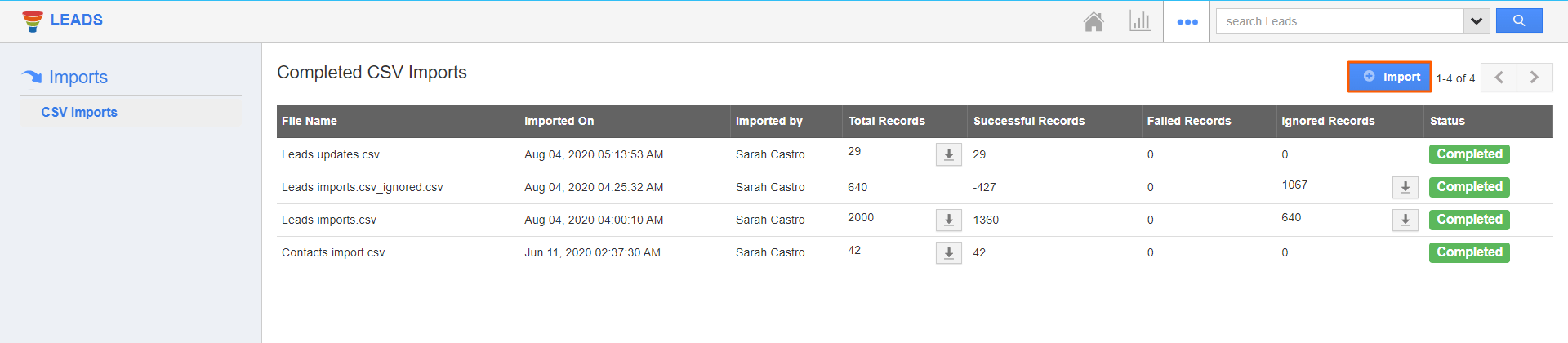Focus the search Leads input field
The image size is (1568, 343).
[x=1339, y=21]
